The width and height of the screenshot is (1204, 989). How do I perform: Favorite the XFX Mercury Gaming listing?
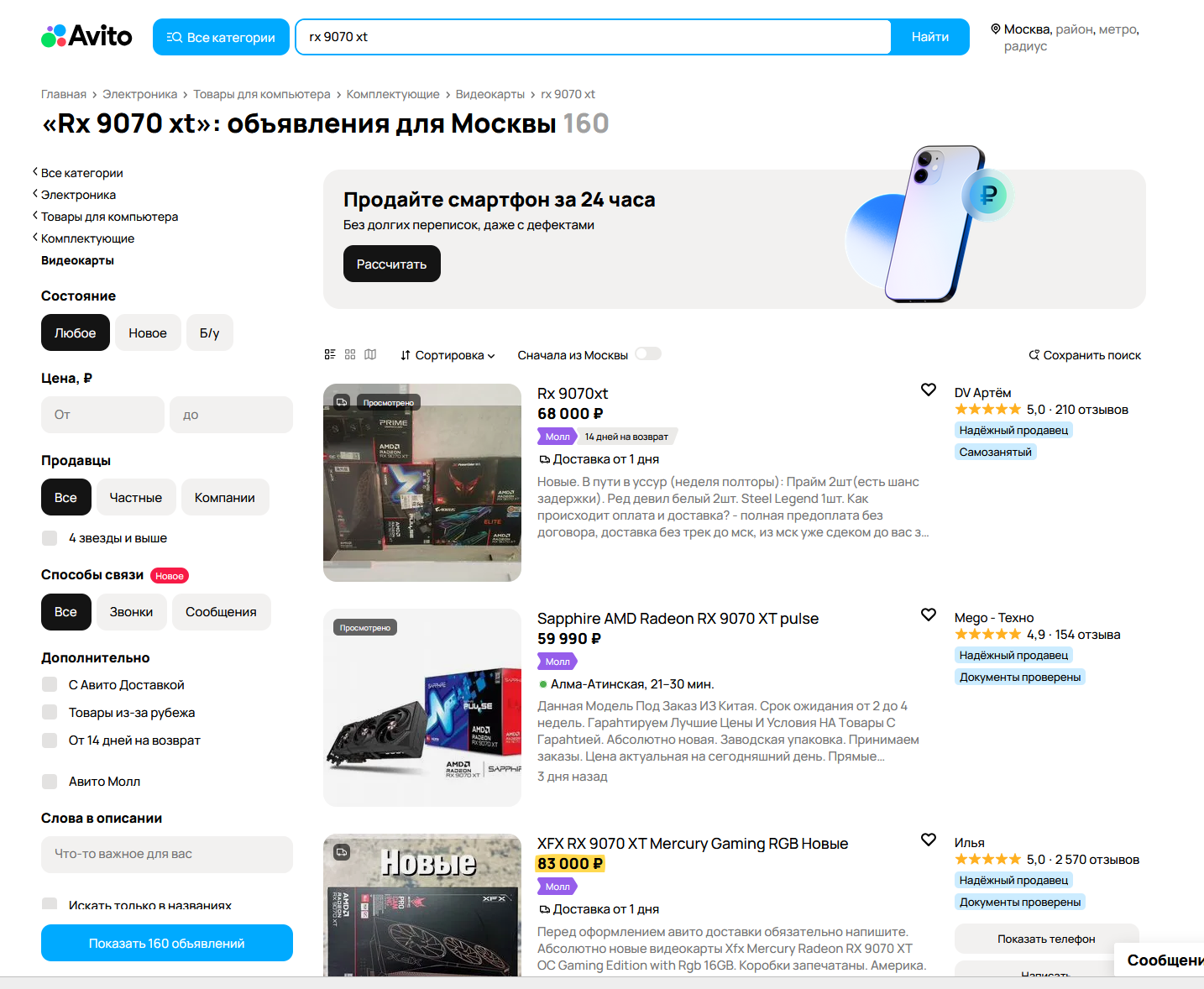929,840
